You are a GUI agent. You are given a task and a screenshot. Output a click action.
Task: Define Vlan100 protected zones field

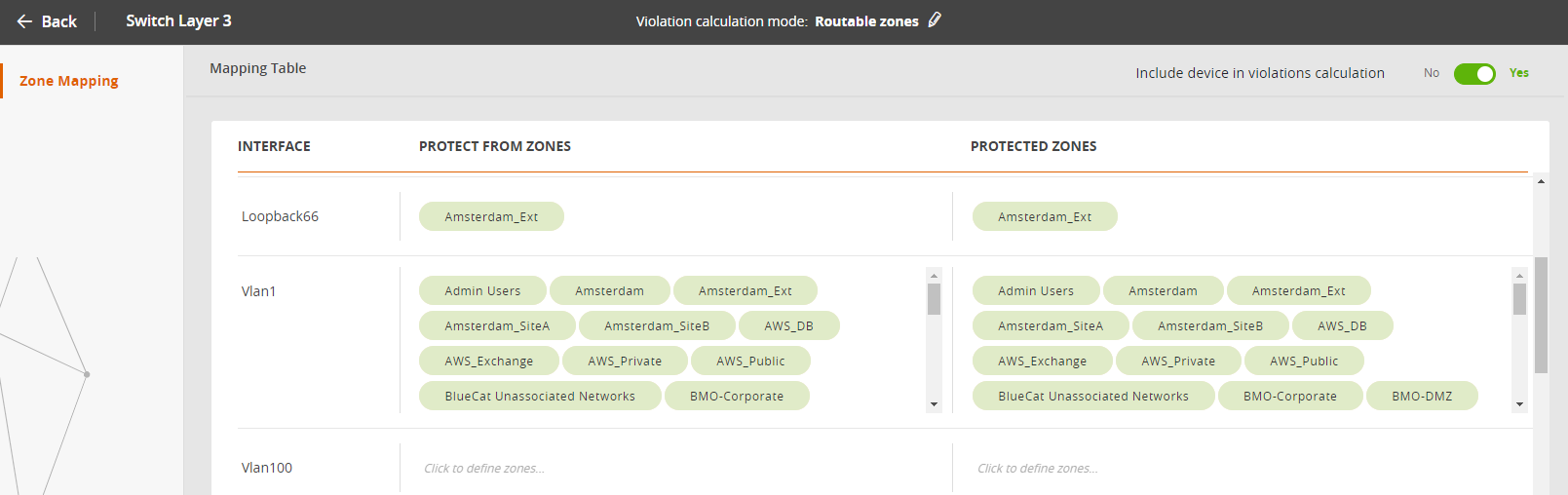[x=1243, y=469]
